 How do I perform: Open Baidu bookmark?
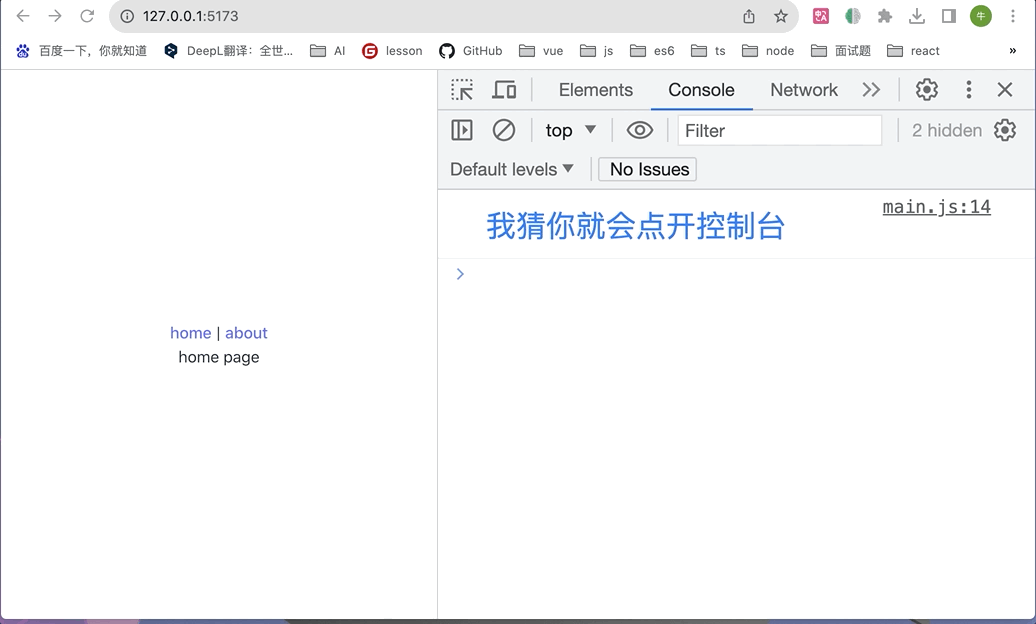point(81,51)
